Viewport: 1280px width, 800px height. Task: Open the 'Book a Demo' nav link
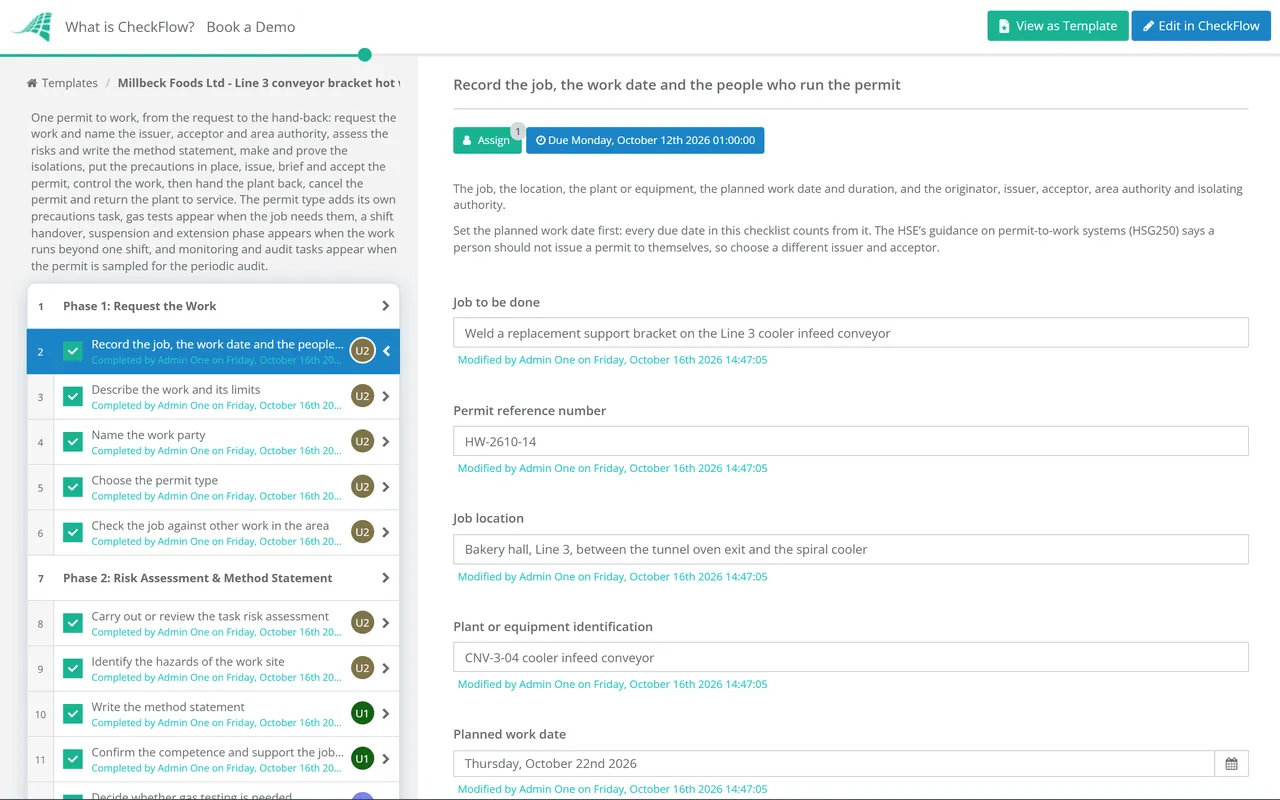[251, 27]
